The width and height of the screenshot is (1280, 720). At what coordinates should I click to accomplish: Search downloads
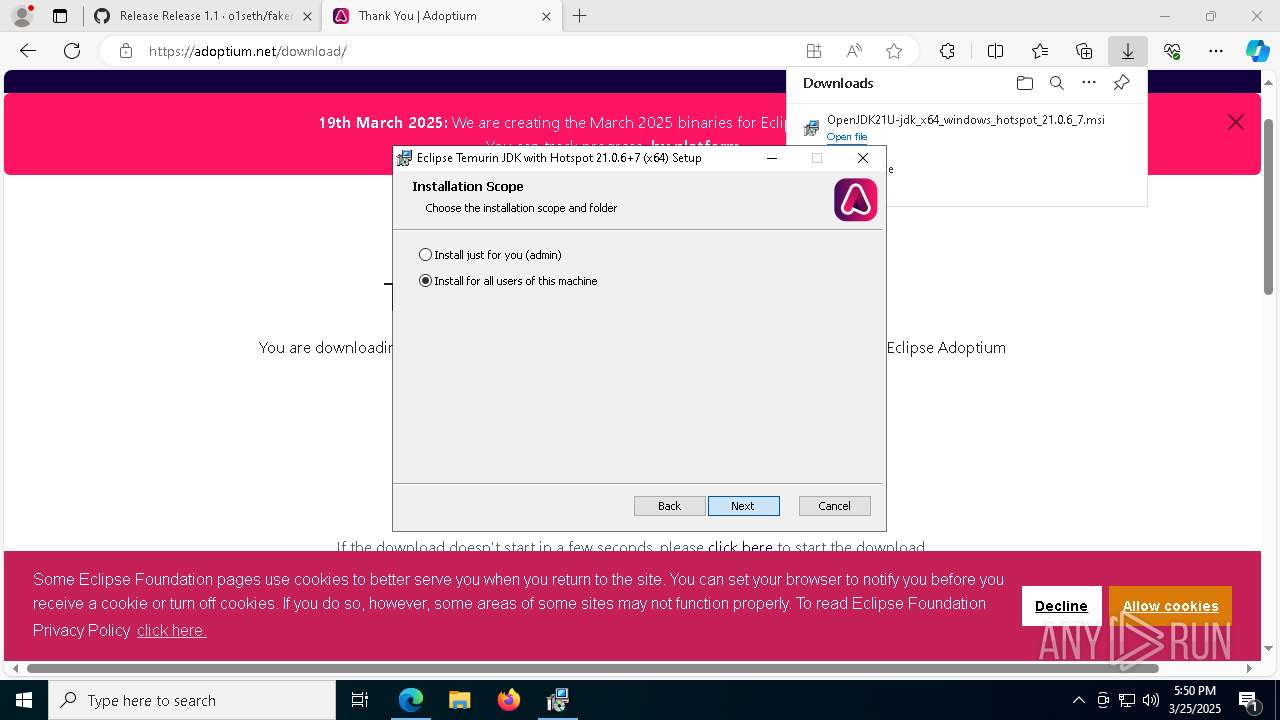point(1057,83)
